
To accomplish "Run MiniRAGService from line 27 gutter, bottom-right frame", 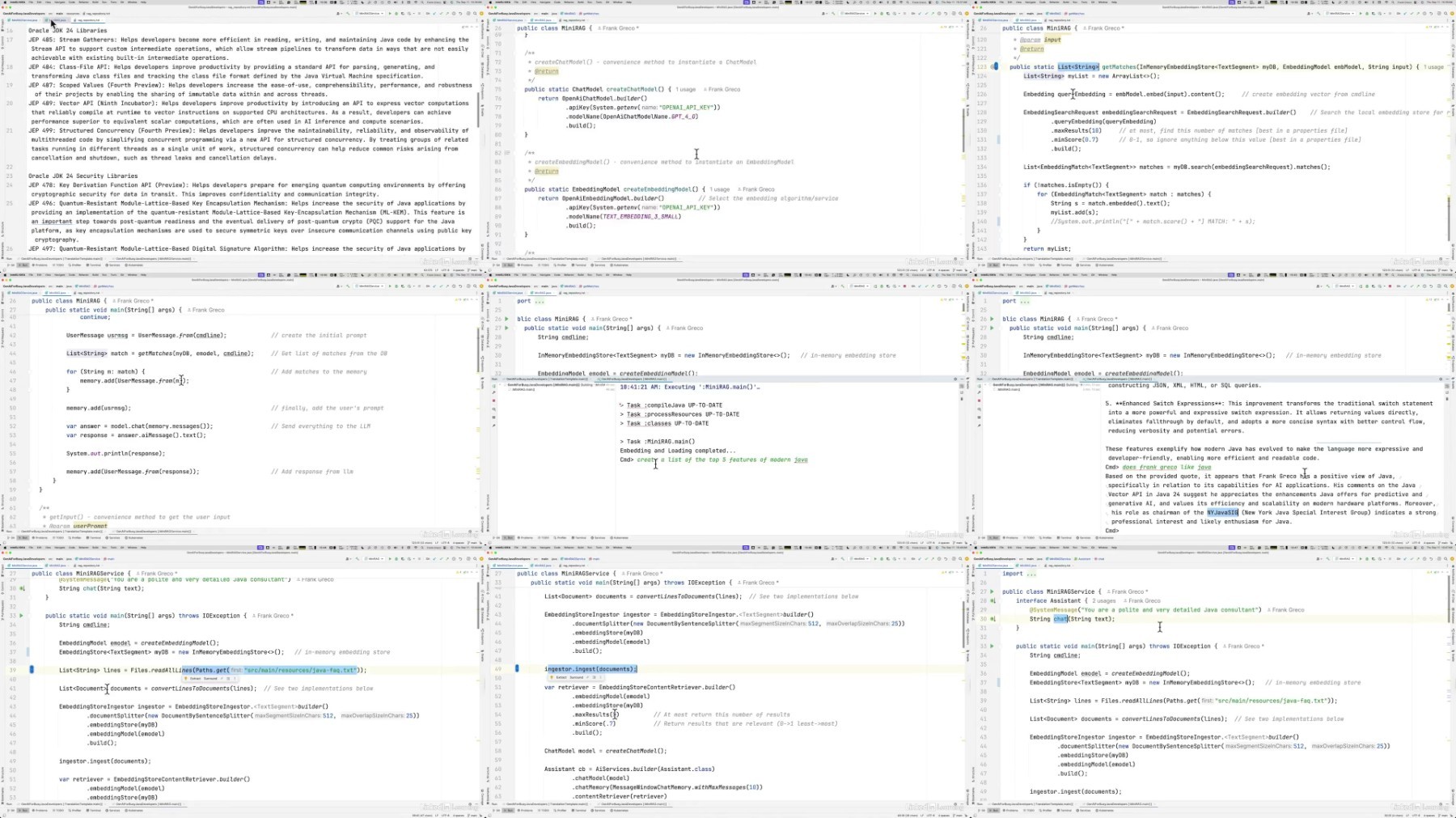I will pyautogui.click(x=993, y=591).
